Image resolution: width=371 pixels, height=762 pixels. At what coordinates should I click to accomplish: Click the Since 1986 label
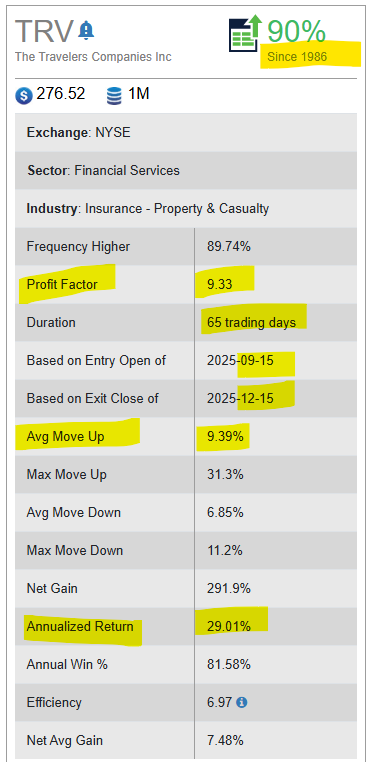coord(297,57)
